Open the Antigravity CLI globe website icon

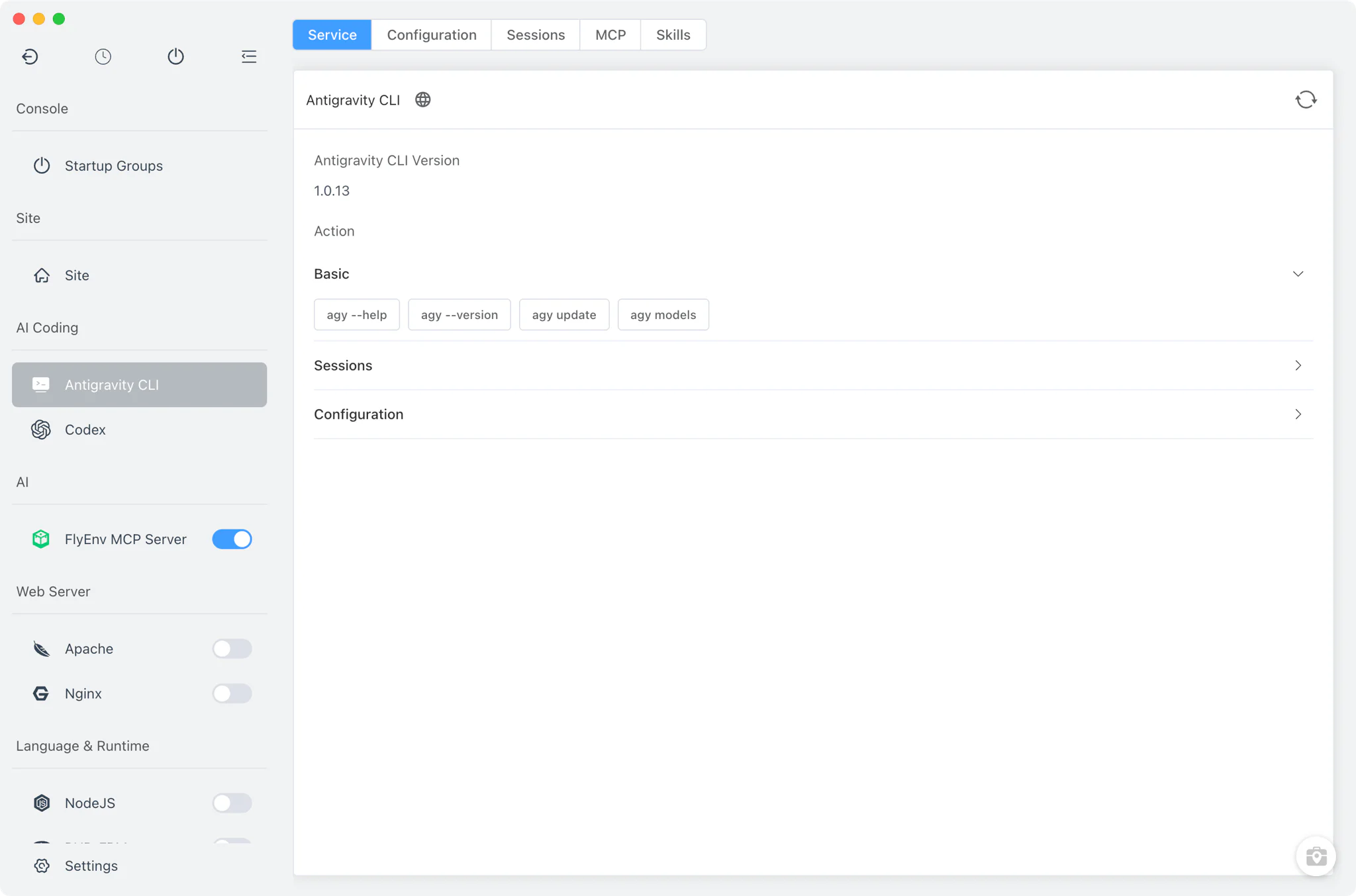coord(422,100)
